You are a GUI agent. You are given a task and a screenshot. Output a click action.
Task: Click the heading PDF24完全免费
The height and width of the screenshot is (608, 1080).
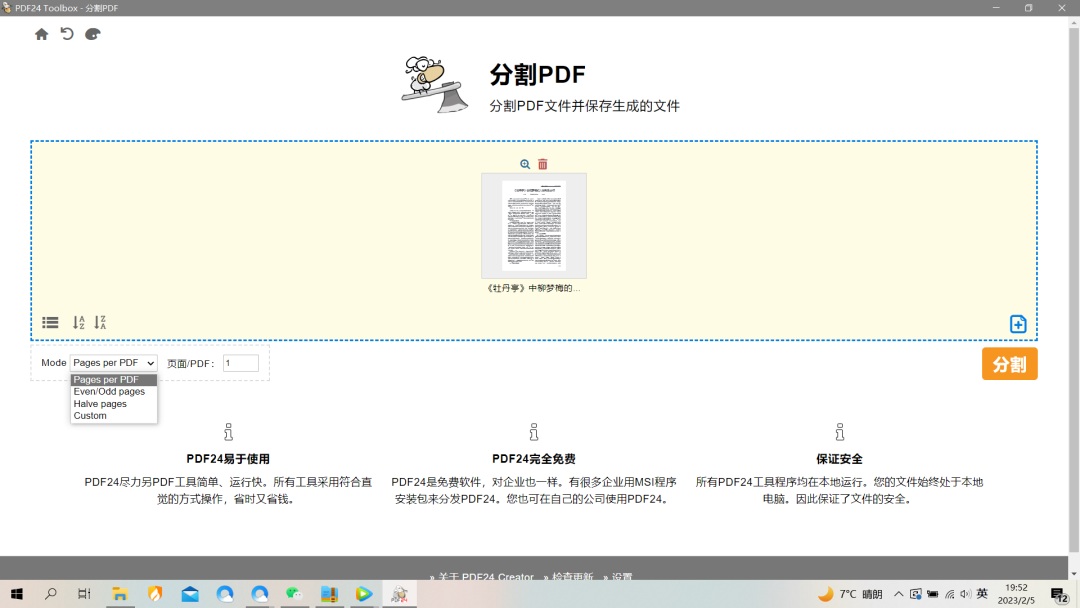click(534, 459)
